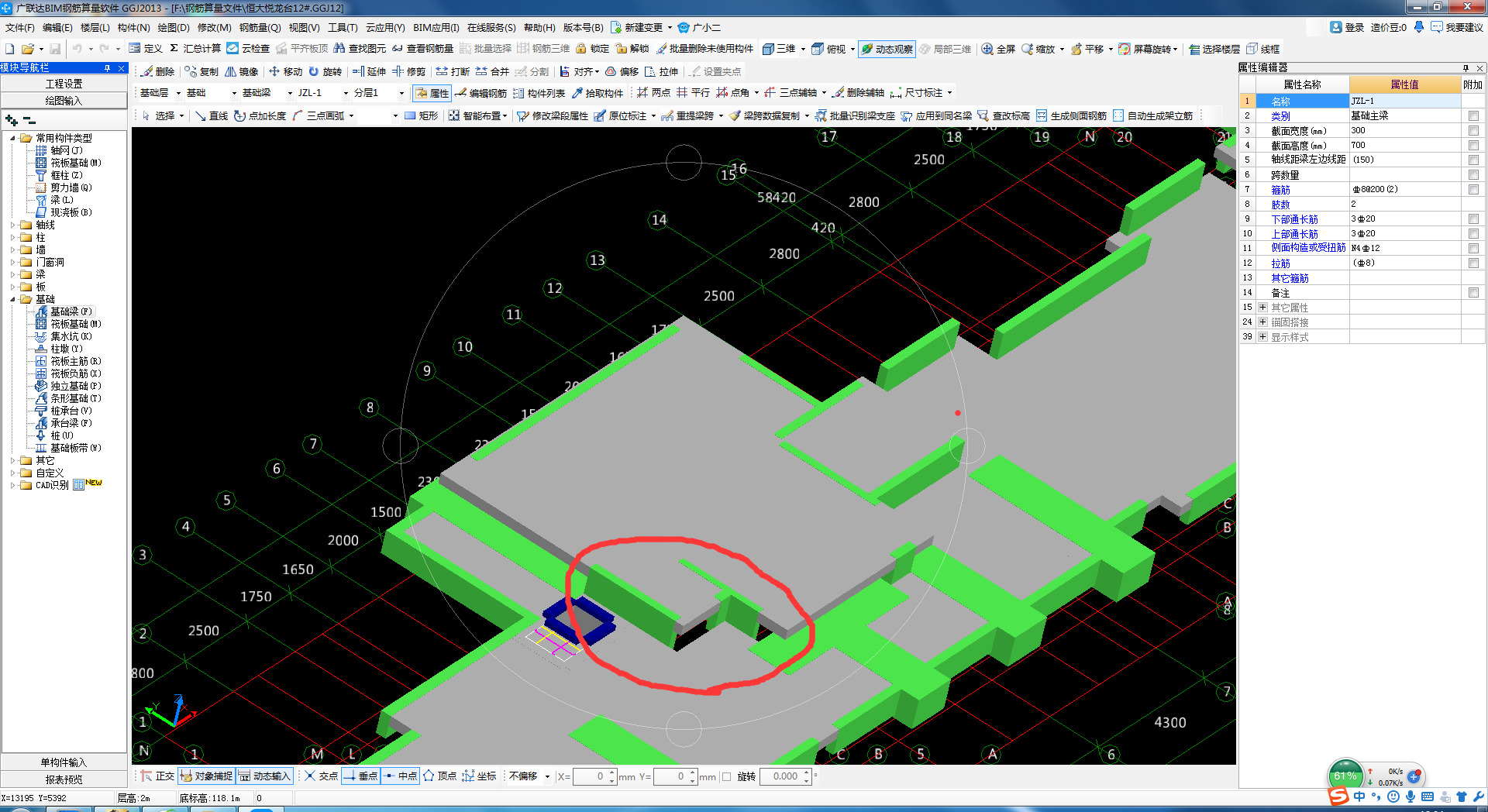Open the 基础层 floor dropdown
The height and width of the screenshot is (812, 1488).
click(x=178, y=93)
